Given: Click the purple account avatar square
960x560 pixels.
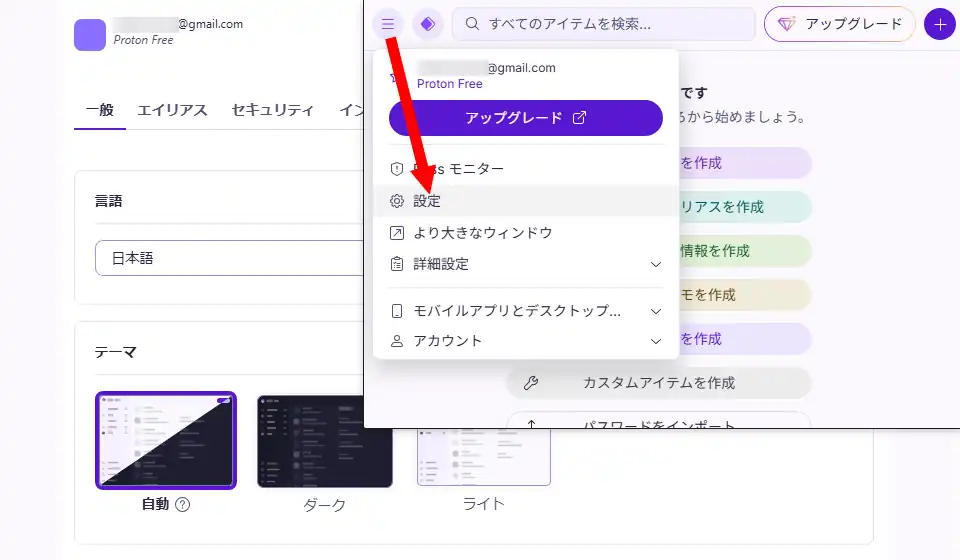Looking at the screenshot, I should [x=90, y=34].
